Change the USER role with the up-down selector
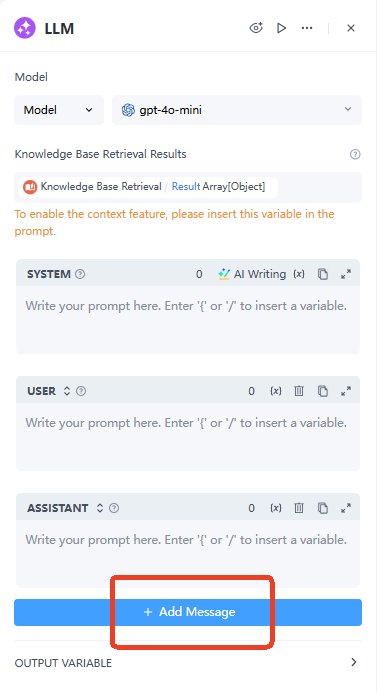 [x=67, y=391]
